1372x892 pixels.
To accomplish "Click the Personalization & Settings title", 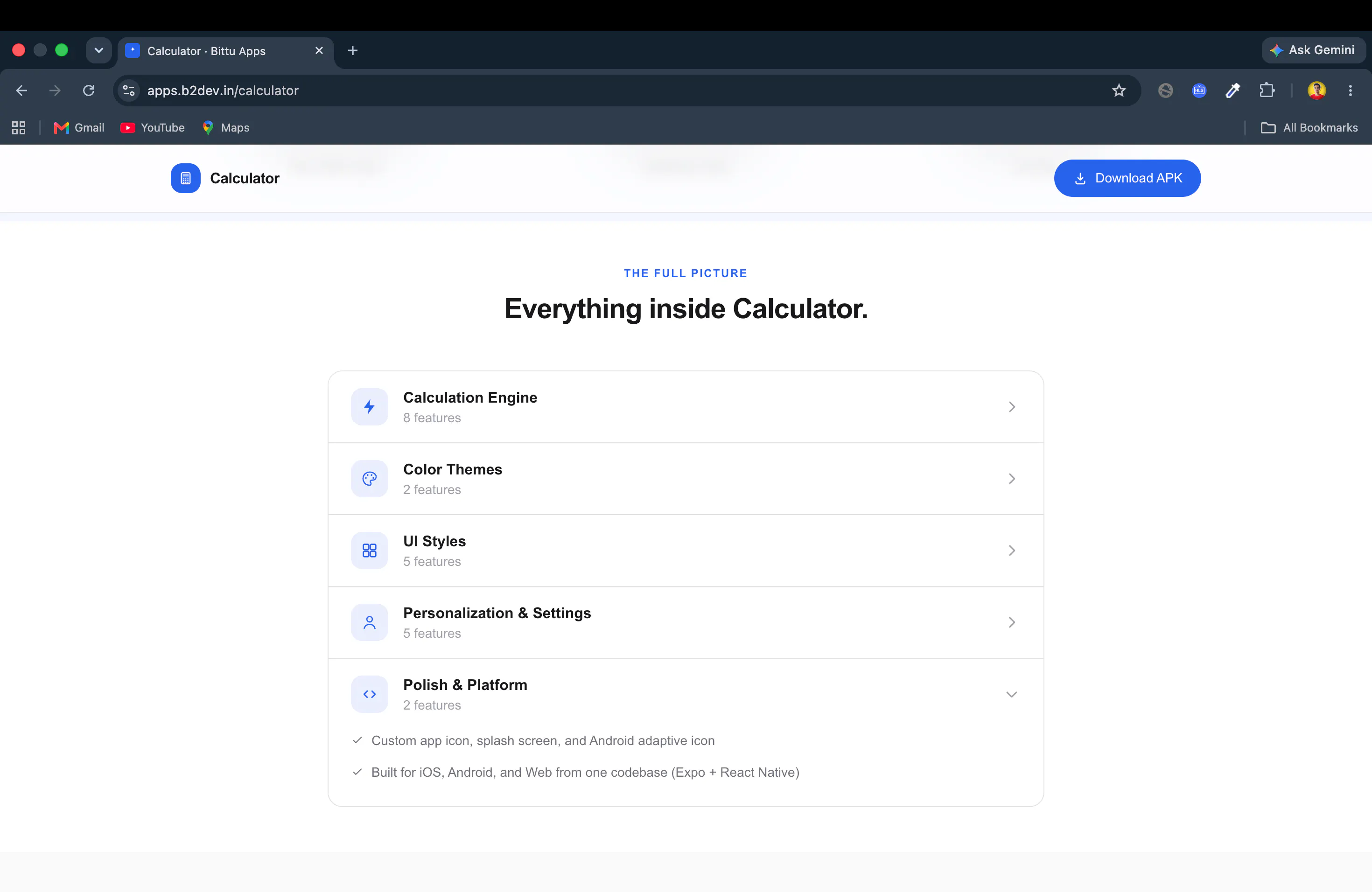I will pyautogui.click(x=497, y=613).
